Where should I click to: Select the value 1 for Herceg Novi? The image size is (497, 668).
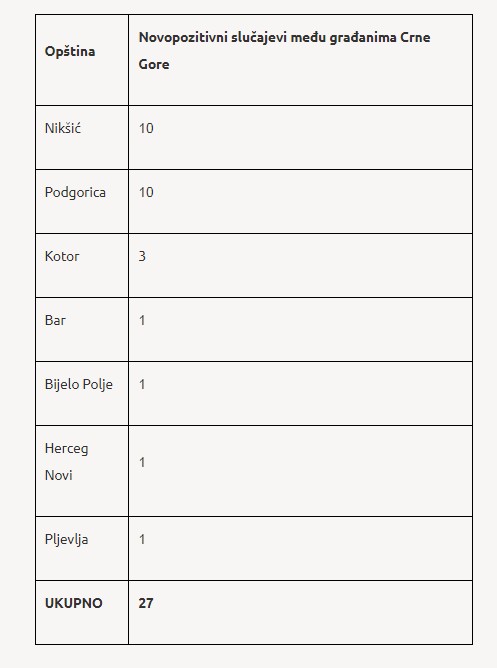coord(142,462)
